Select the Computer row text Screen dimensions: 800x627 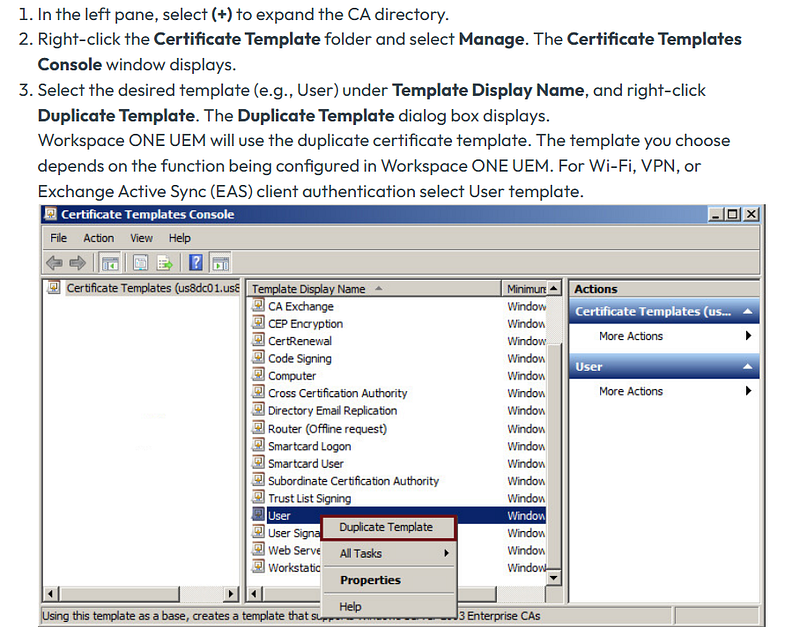292,375
